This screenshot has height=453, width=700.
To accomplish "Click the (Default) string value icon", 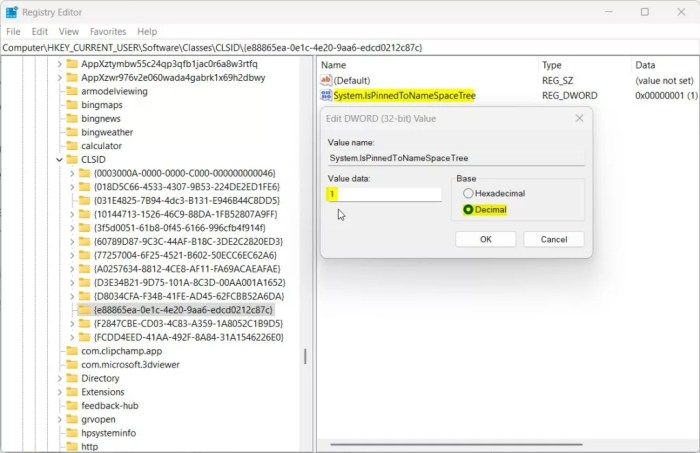I will pyautogui.click(x=326, y=80).
